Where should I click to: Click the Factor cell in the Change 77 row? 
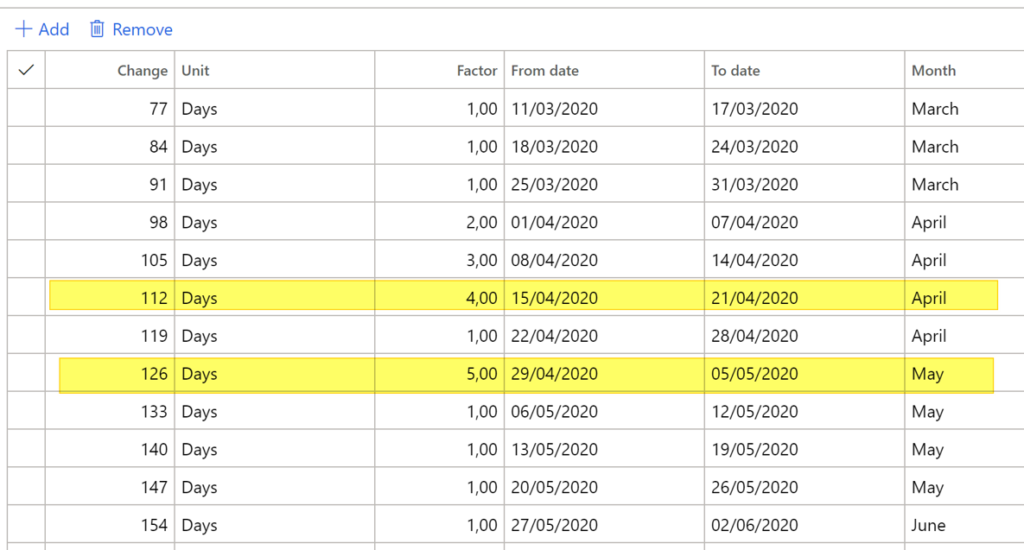point(440,108)
